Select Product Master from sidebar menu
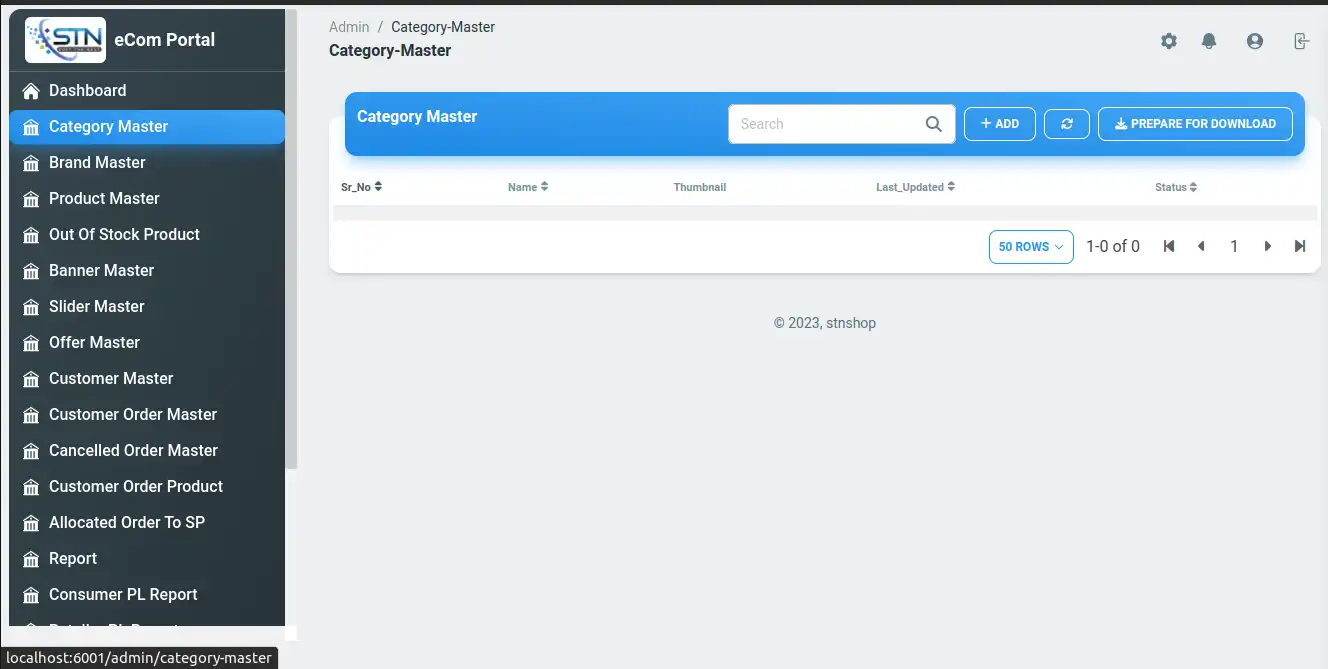 pyautogui.click(x=104, y=198)
